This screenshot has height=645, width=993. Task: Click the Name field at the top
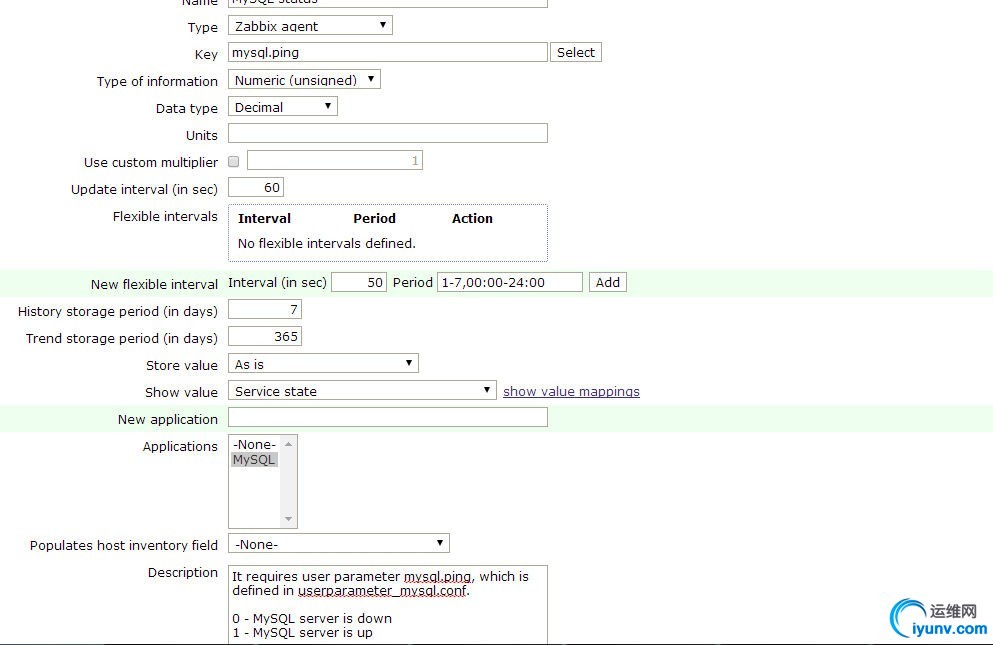point(387,2)
